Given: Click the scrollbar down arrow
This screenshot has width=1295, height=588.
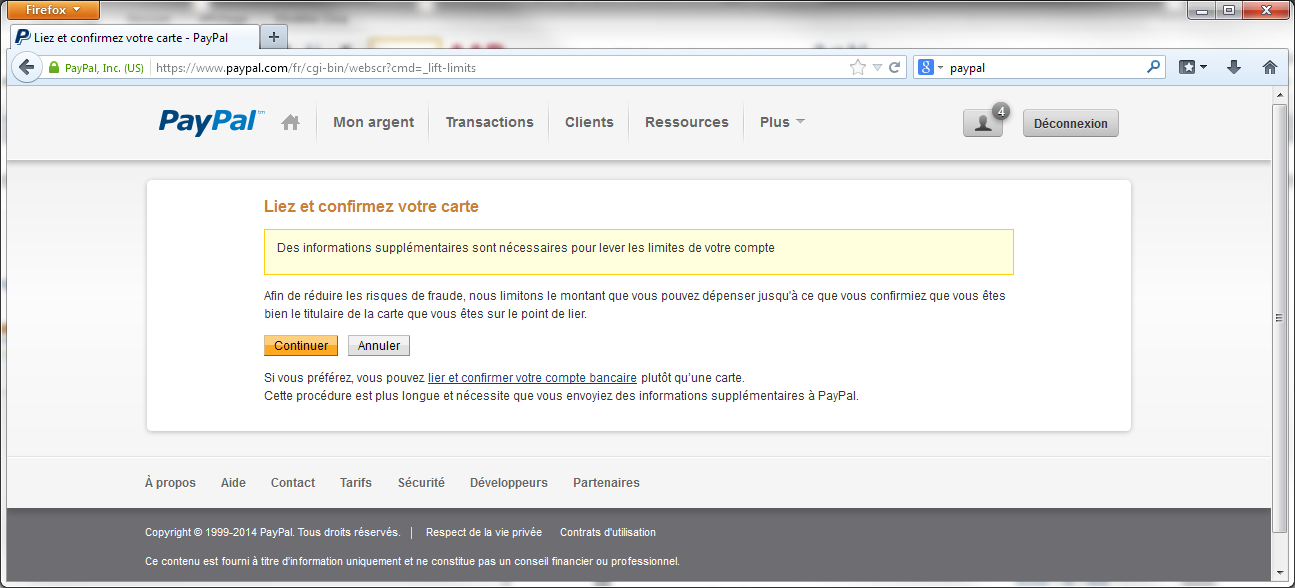Looking at the screenshot, I should (x=1279, y=572).
